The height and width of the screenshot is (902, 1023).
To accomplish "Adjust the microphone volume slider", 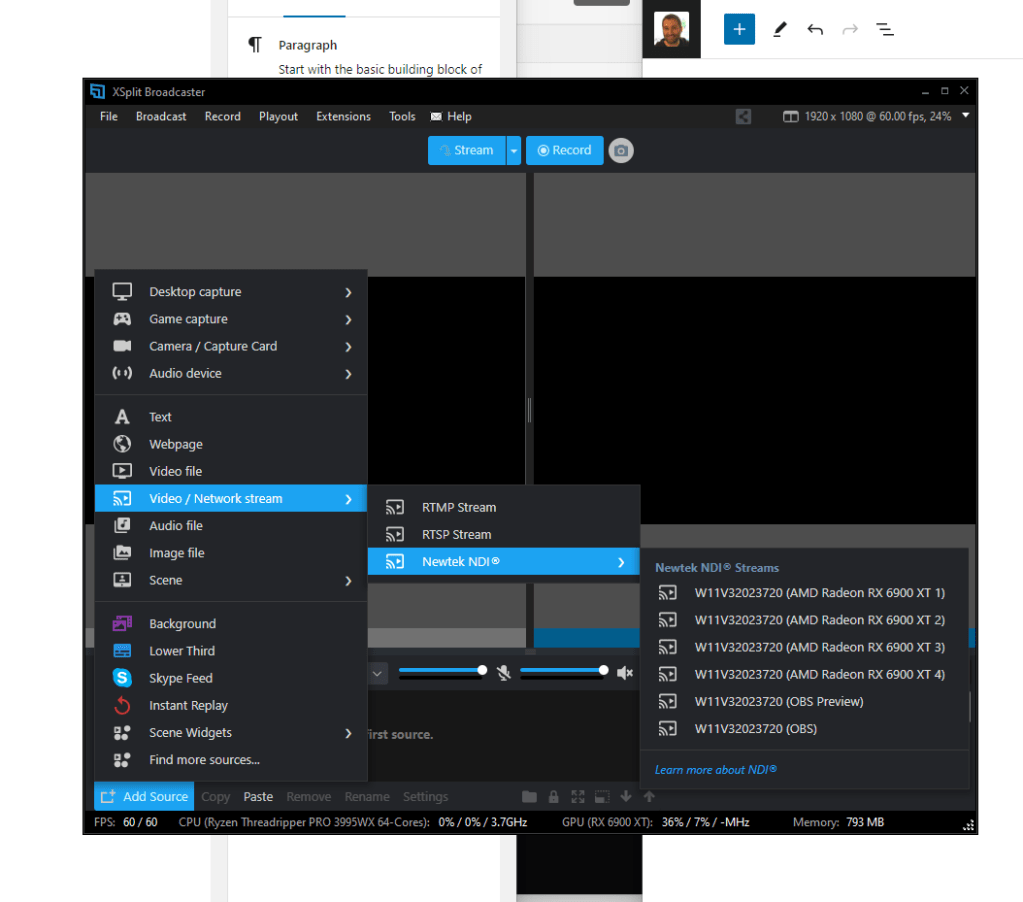I will (443, 670).
